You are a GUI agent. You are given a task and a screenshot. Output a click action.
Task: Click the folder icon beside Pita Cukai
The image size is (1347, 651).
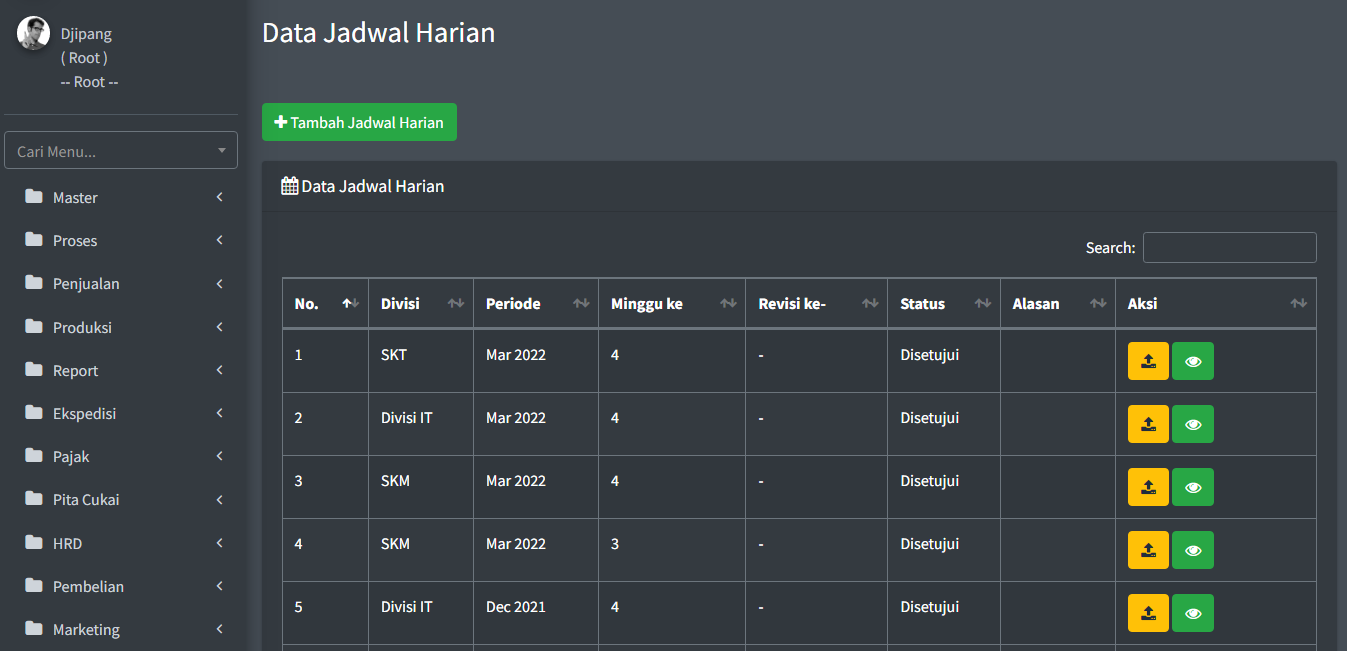click(34, 499)
